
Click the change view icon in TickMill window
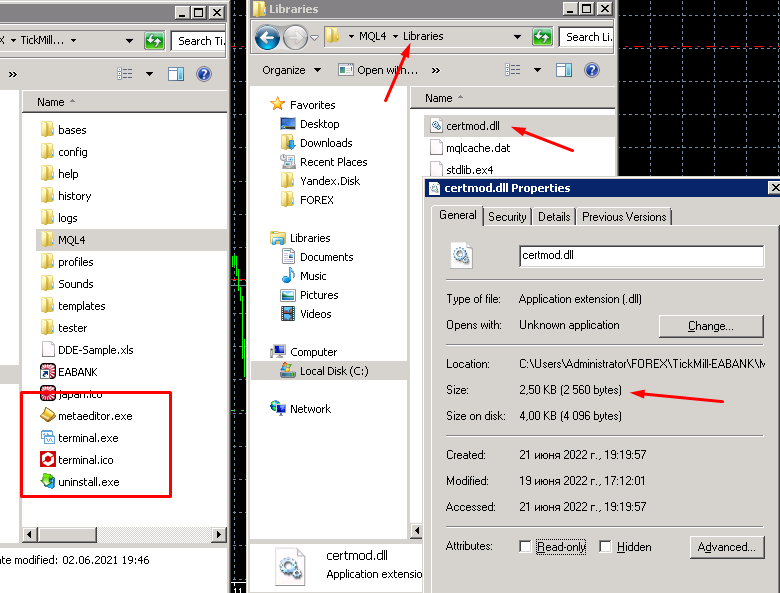[125, 74]
